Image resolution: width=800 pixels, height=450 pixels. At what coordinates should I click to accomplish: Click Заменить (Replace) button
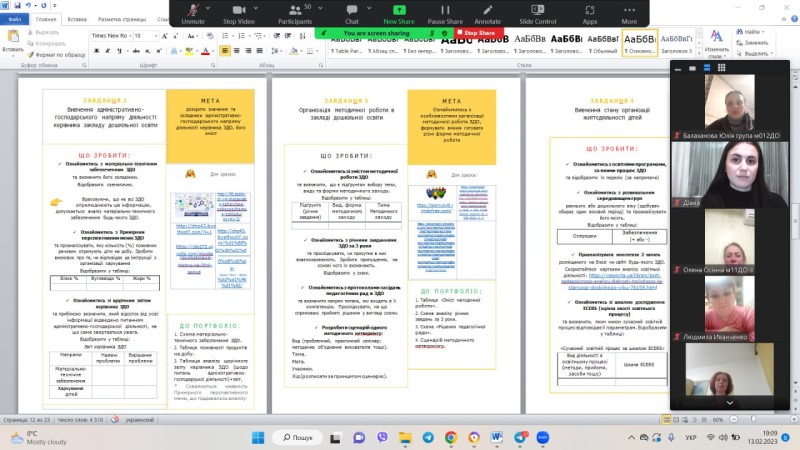tap(752, 43)
